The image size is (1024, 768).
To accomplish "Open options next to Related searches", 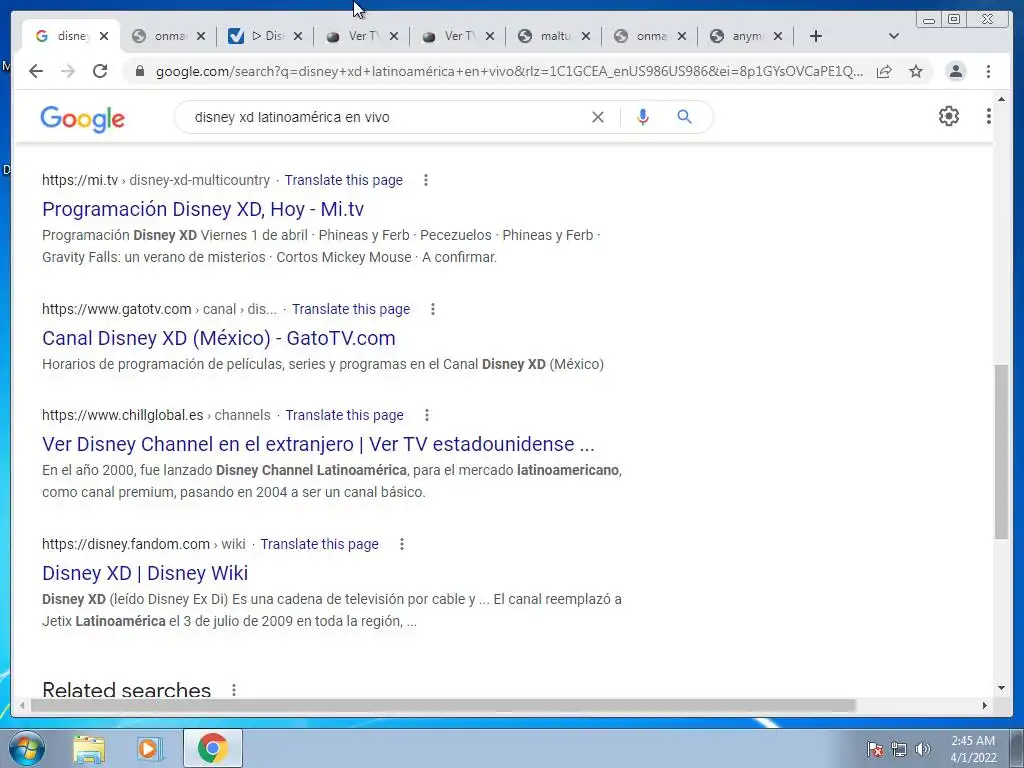I will pyautogui.click(x=234, y=690).
